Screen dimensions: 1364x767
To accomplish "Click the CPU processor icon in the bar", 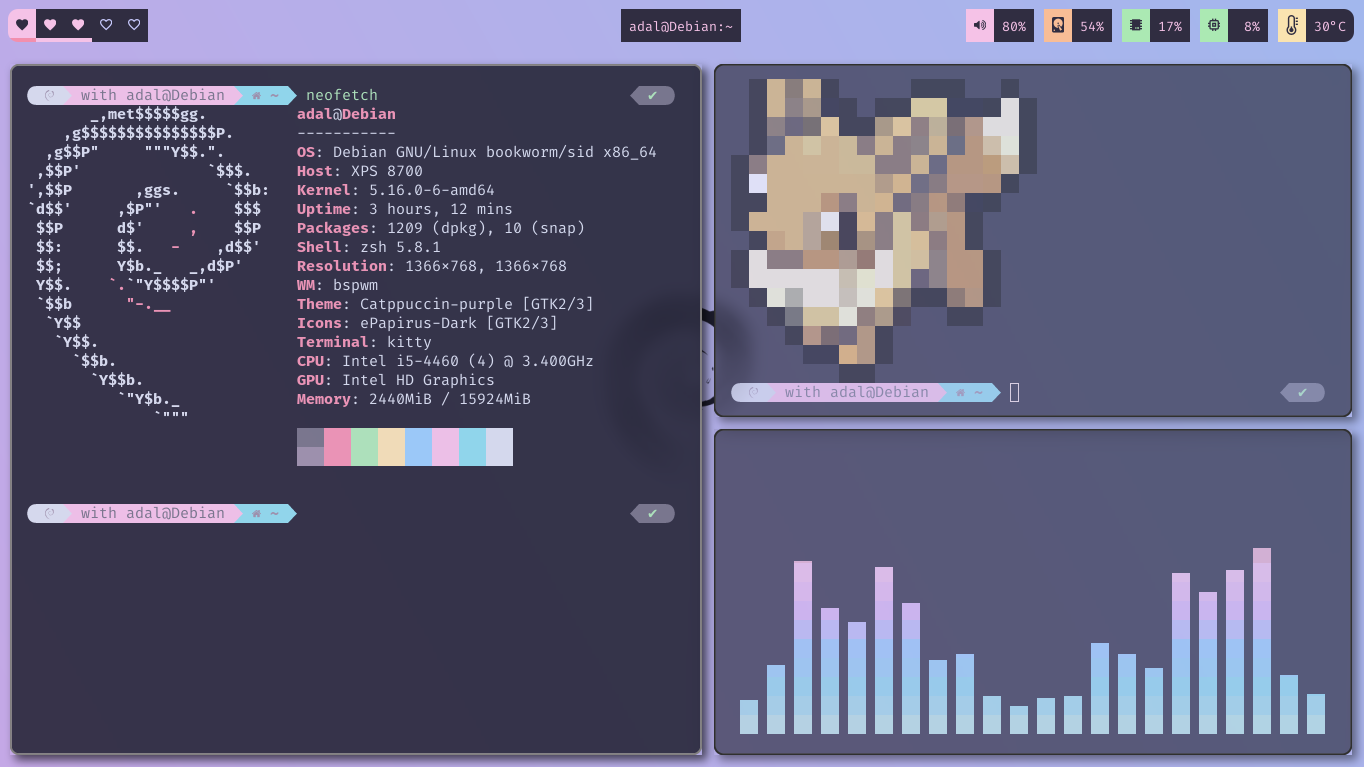I will tap(1214, 26).
